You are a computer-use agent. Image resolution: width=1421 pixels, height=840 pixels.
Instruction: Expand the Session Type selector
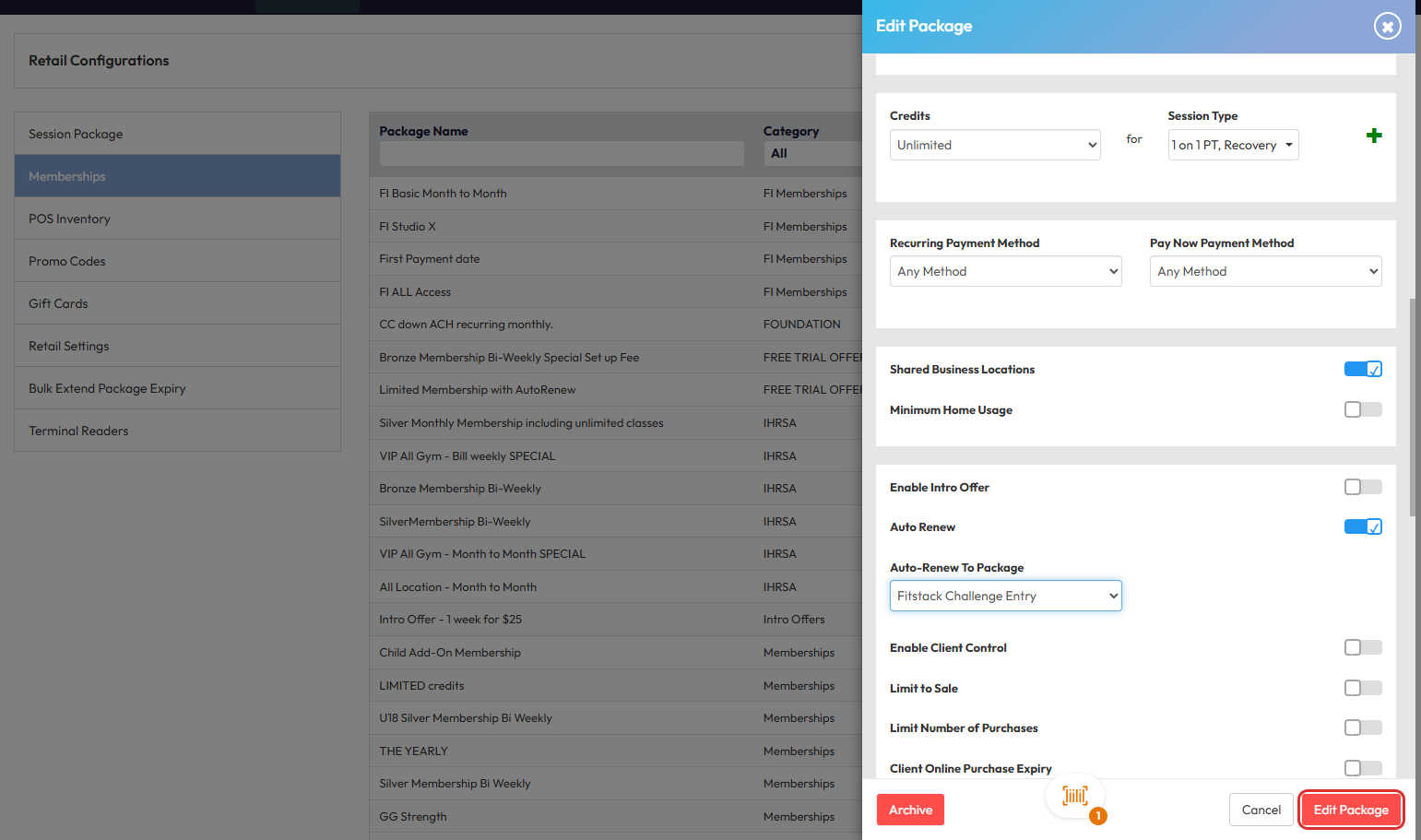pos(1232,145)
